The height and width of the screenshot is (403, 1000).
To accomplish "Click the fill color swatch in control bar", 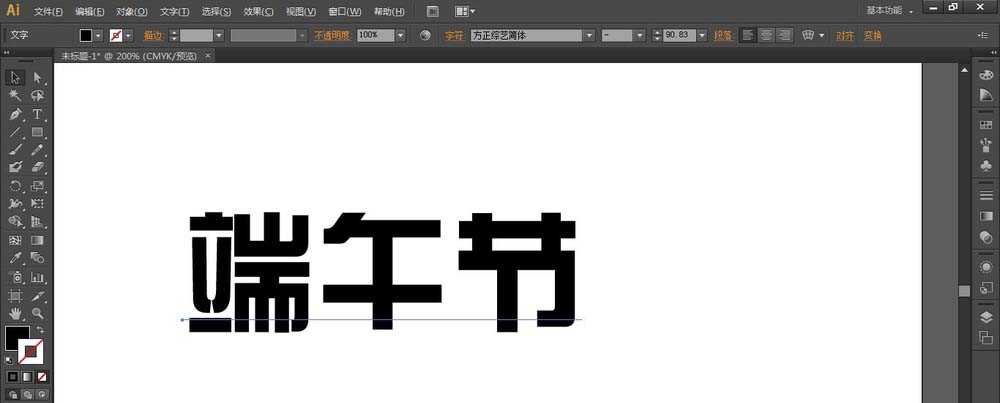I will (x=86, y=35).
